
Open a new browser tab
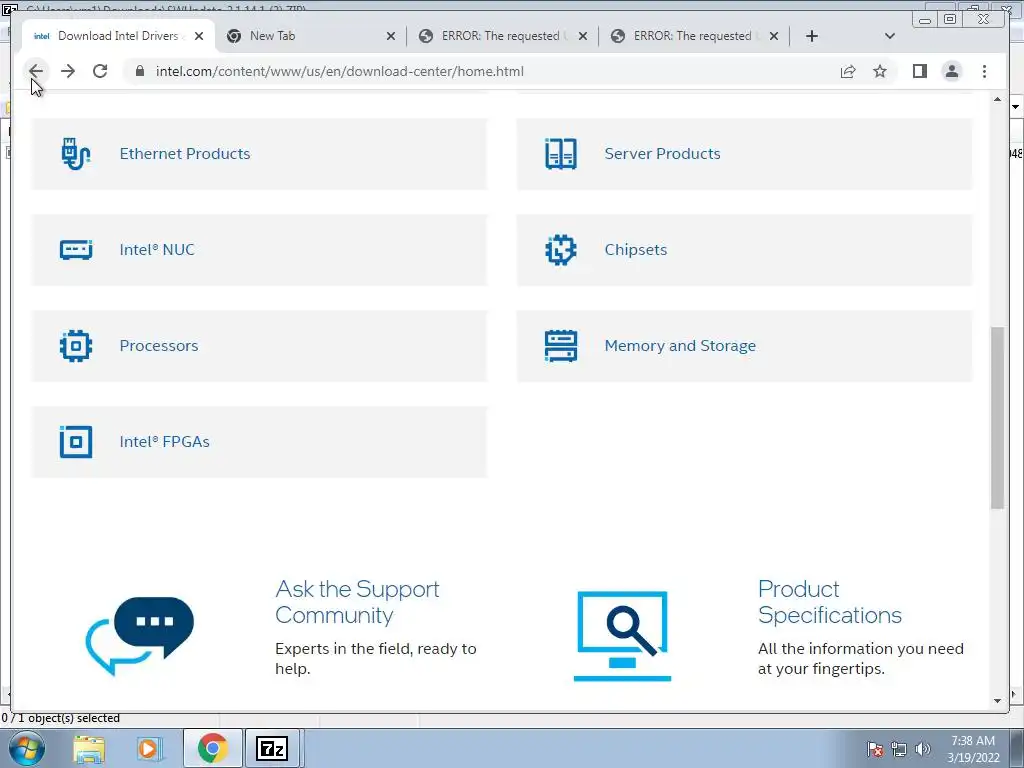[812, 36]
